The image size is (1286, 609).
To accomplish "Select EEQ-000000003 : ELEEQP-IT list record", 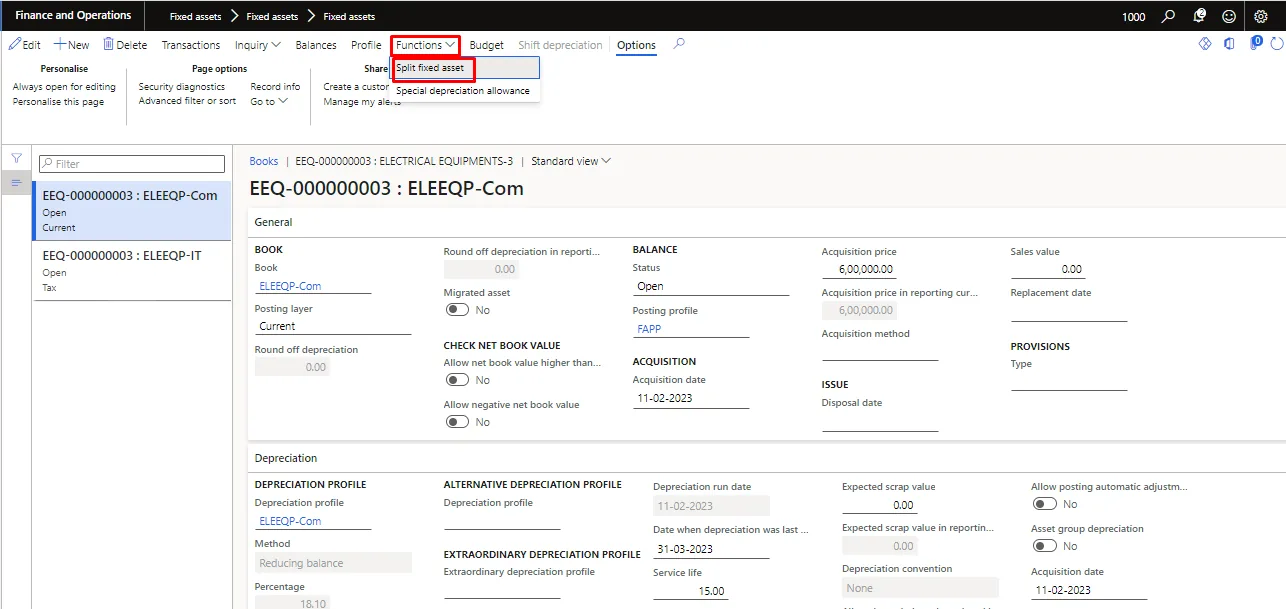I will pos(132,271).
